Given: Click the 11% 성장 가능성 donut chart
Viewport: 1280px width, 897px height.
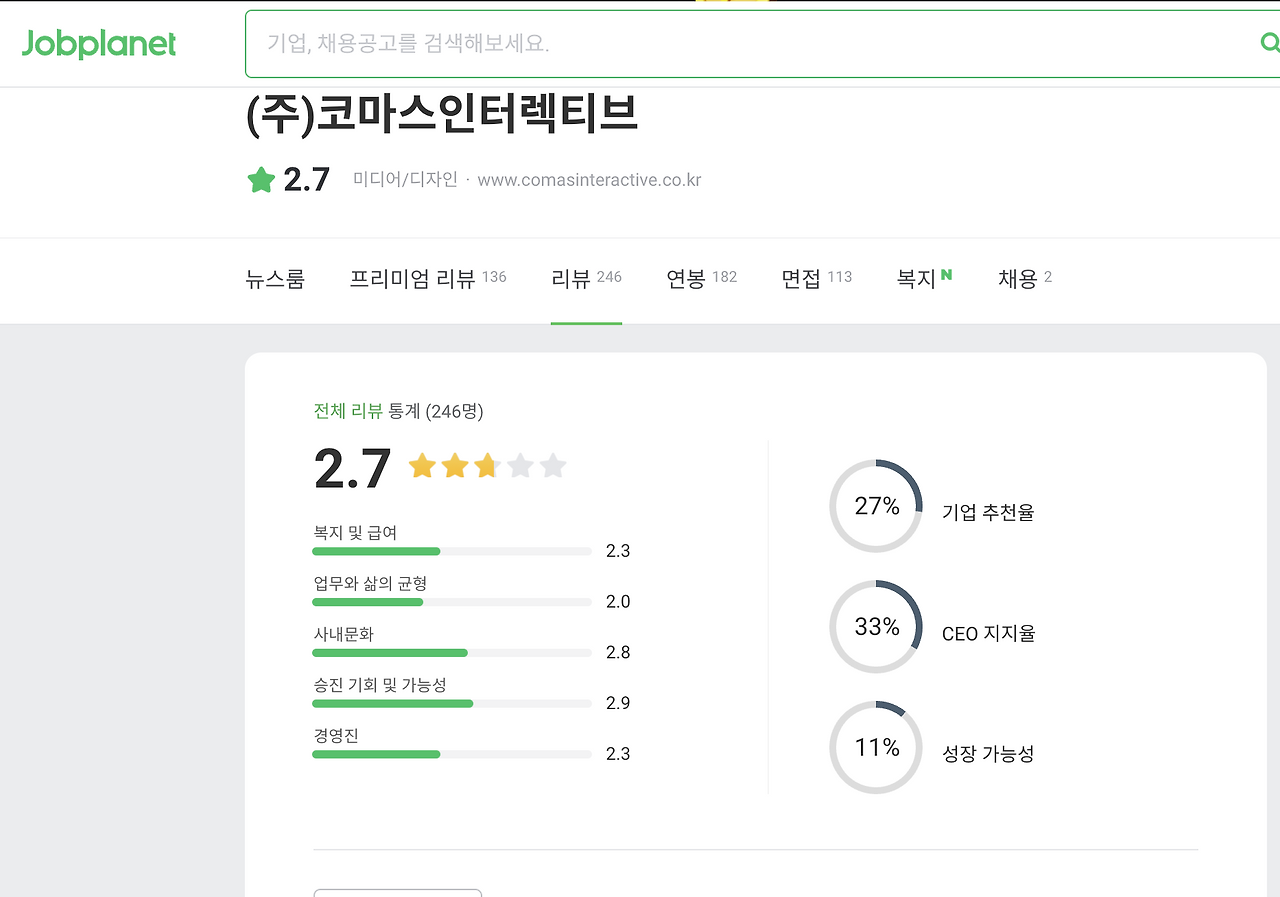Looking at the screenshot, I should (x=875, y=747).
